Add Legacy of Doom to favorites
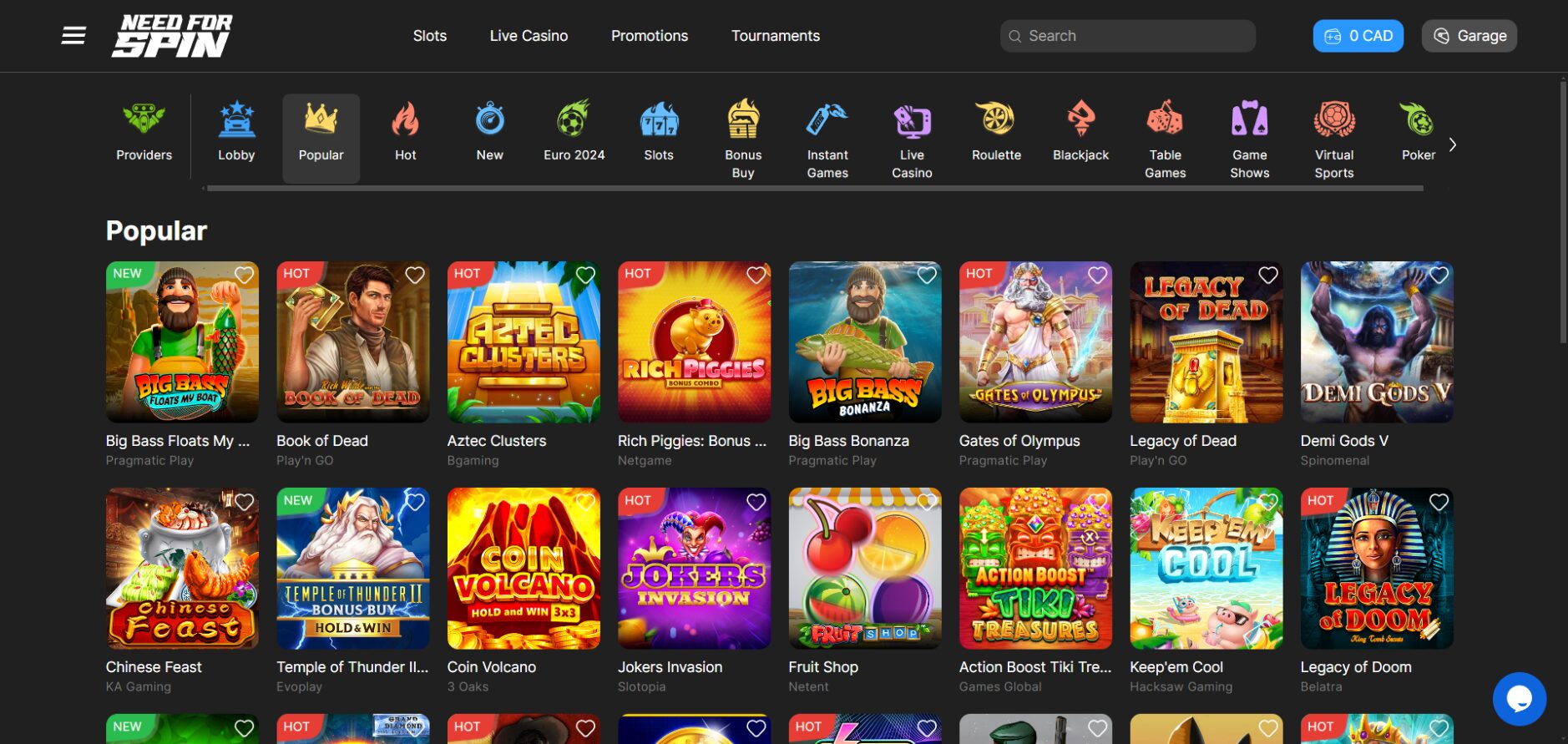This screenshot has height=744, width=1568. tap(1439, 502)
